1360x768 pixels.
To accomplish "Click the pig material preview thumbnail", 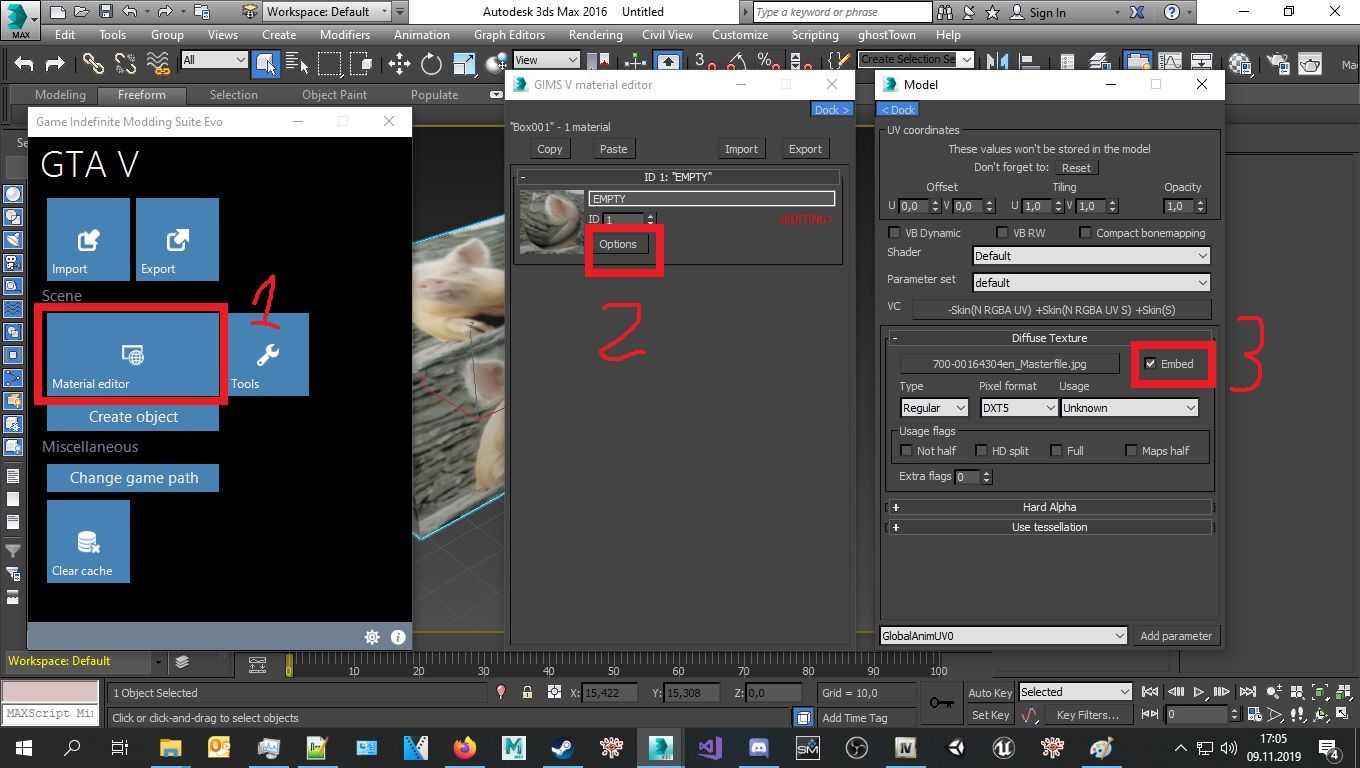I will pos(552,222).
